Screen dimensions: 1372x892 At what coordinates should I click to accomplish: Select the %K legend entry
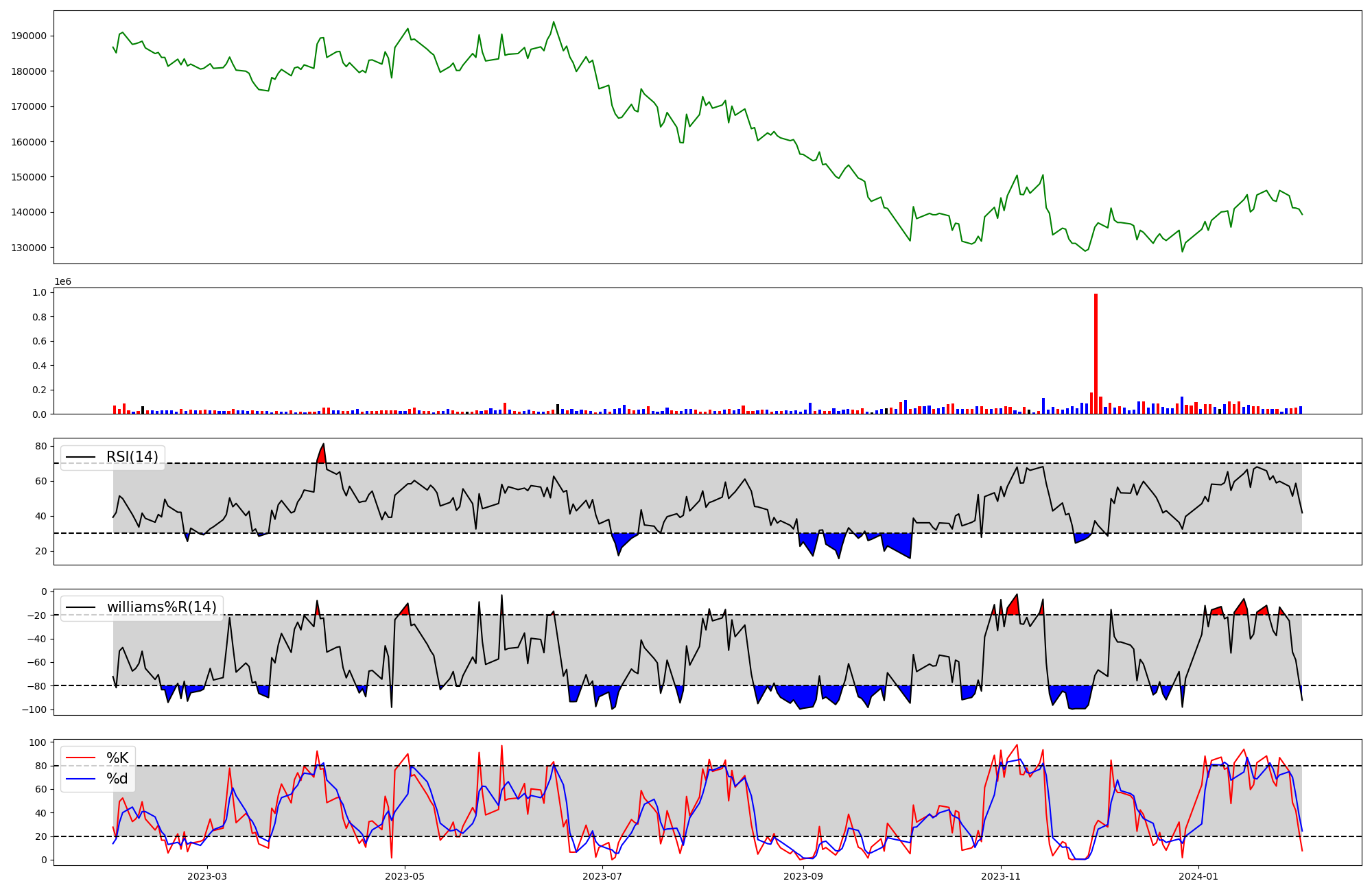tap(117, 758)
